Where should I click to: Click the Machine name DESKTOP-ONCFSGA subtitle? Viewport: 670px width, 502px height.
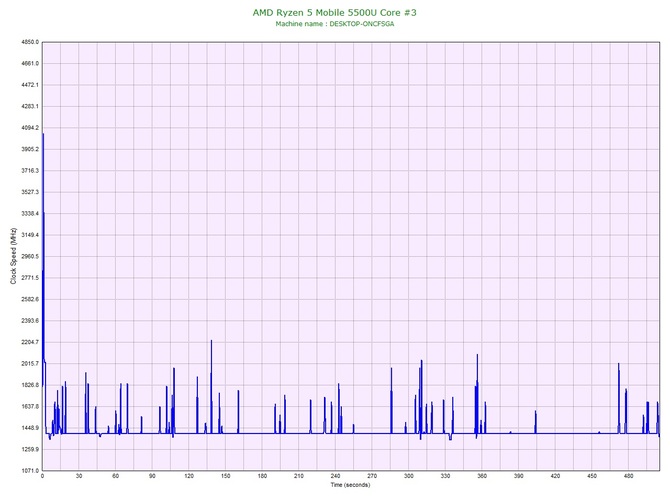pyautogui.click(x=335, y=24)
